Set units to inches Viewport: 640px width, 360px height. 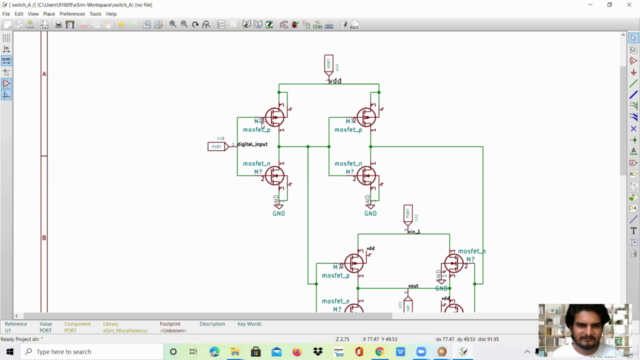pos(6,49)
